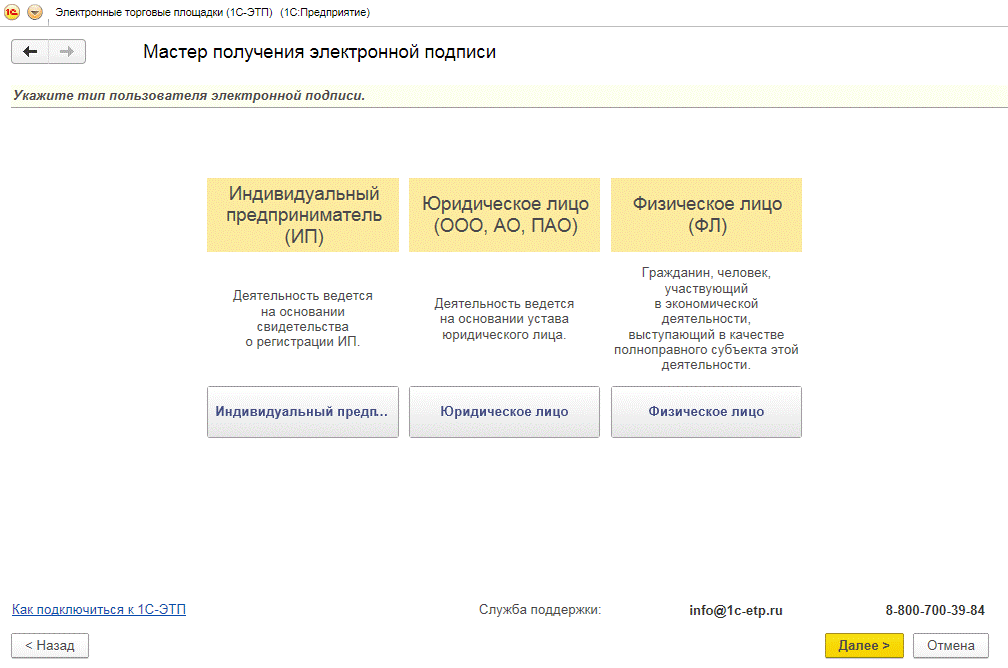Viewport: 1008px width, 668px height.
Task: Select the Индивидуальный предприниматель (ИП) yellow card
Action: click(x=303, y=215)
